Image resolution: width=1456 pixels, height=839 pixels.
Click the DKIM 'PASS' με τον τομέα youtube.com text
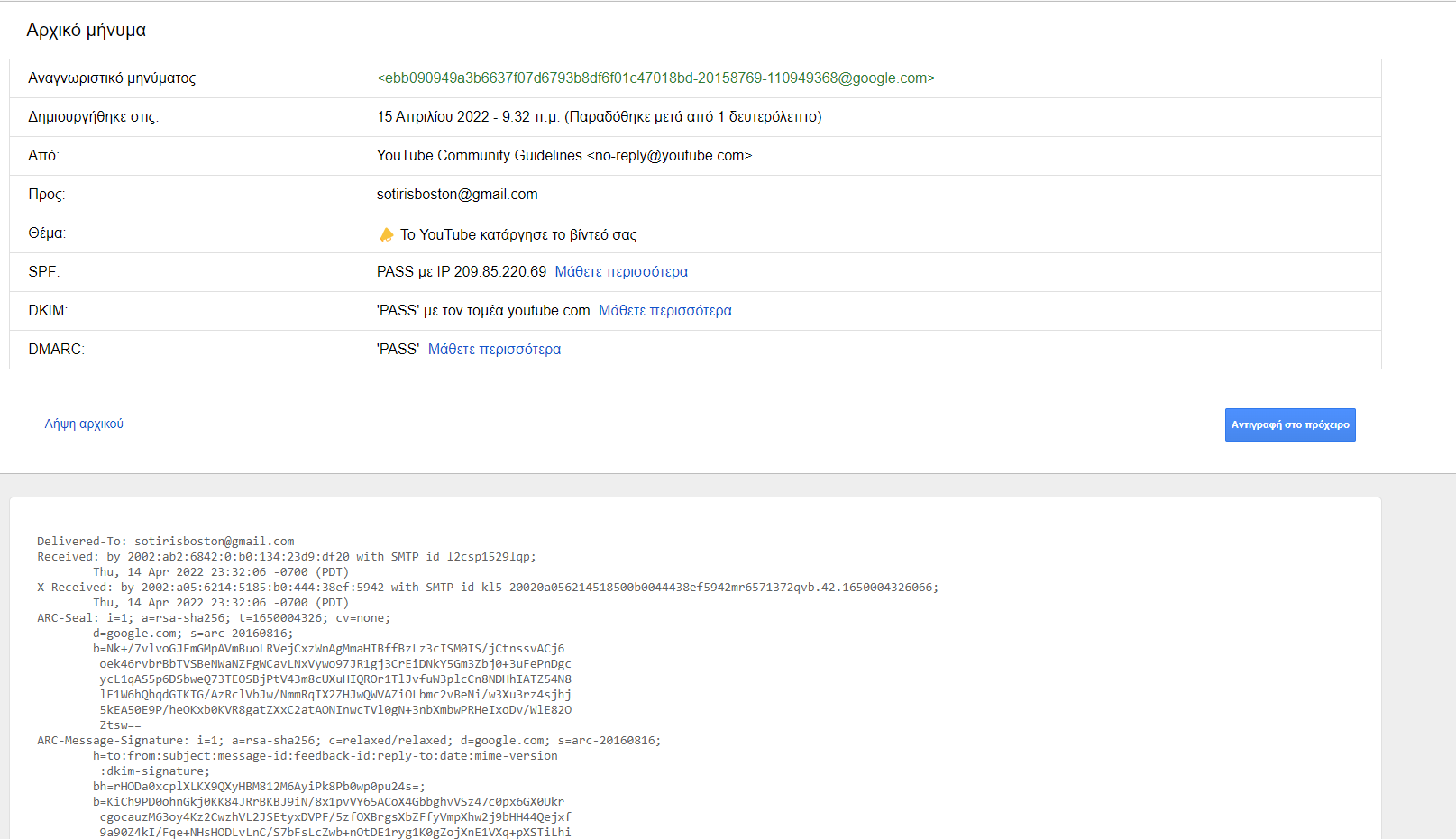[483, 310]
